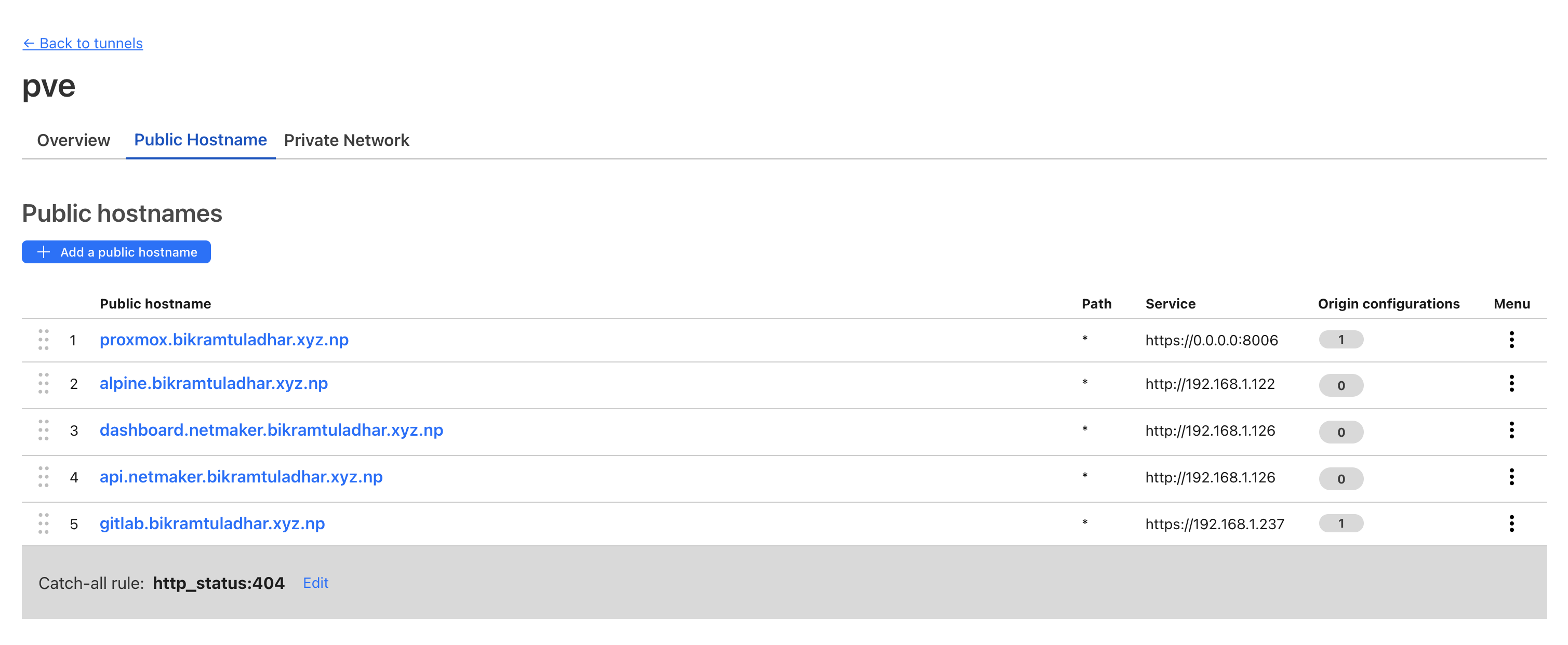Open gitlab.bikramtuladhar.xyz.np hostname link
This screenshot has height=645, width=1568.
[x=212, y=523]
